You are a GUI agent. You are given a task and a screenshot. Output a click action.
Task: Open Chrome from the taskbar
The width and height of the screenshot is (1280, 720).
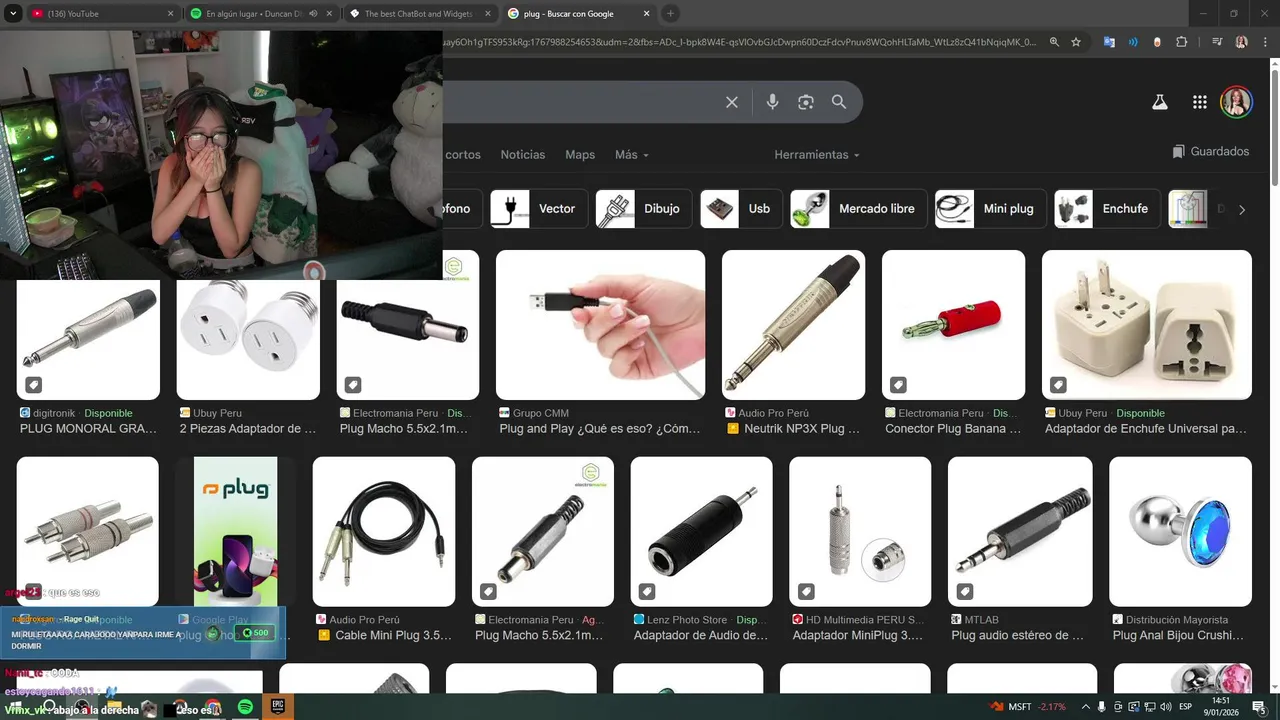[212, 707]
